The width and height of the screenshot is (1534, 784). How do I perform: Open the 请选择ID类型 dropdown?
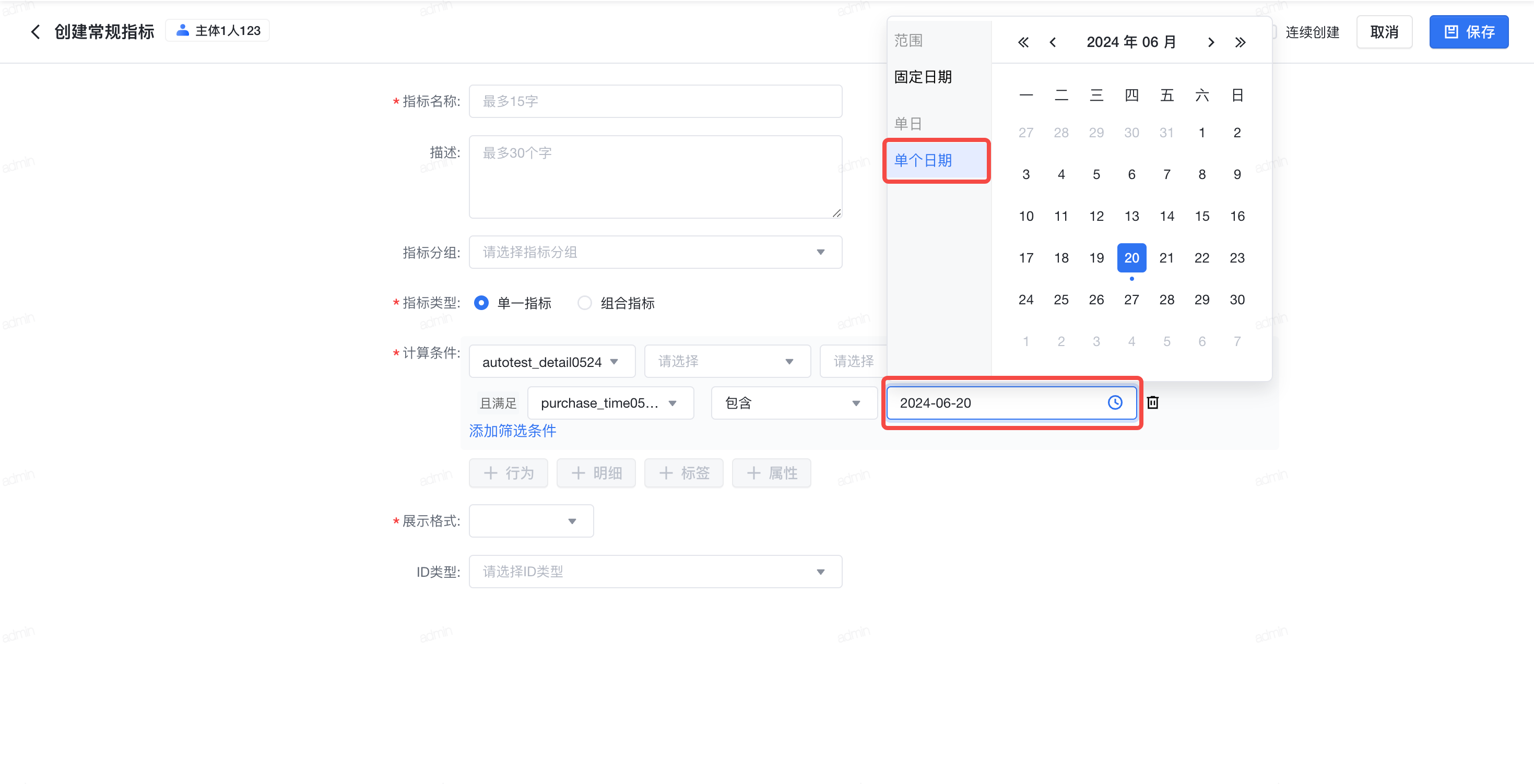point(655,572)
